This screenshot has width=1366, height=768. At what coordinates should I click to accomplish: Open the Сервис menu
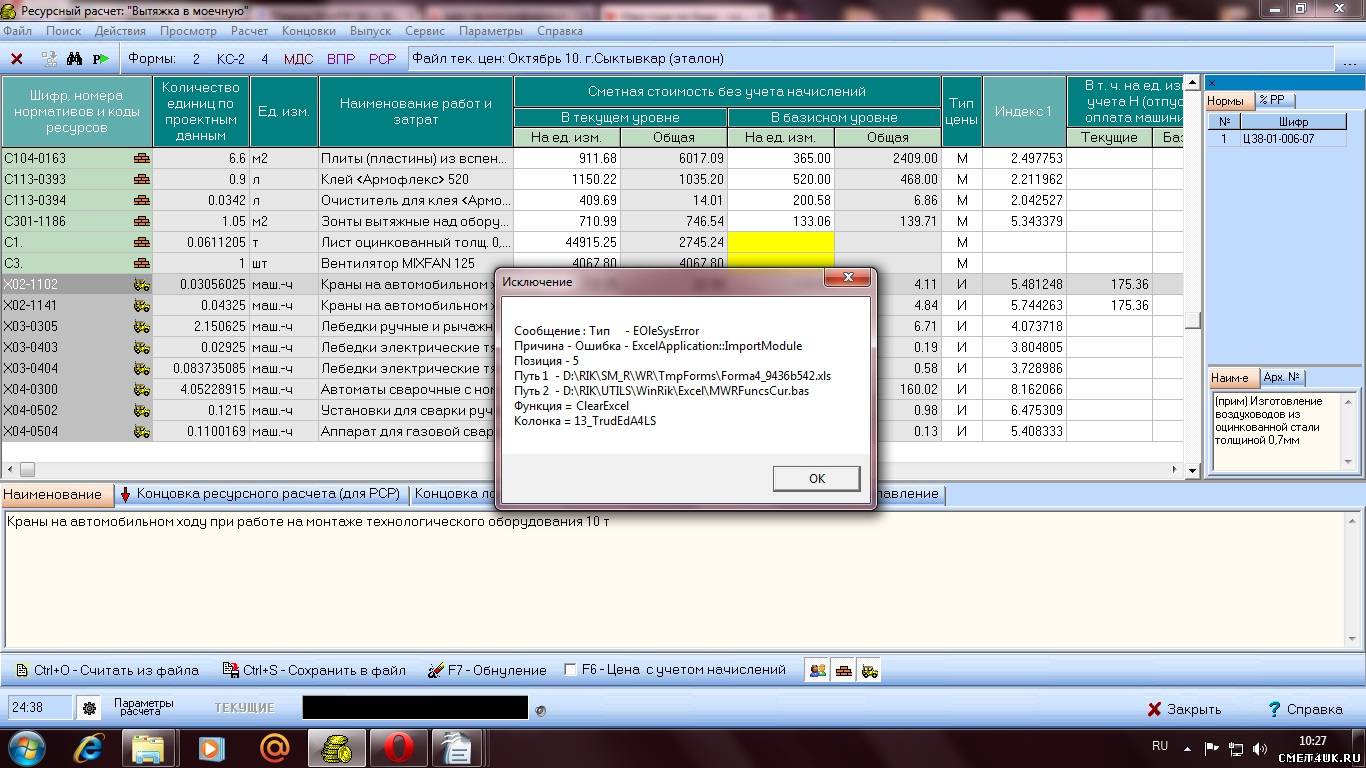pos(425,31)
